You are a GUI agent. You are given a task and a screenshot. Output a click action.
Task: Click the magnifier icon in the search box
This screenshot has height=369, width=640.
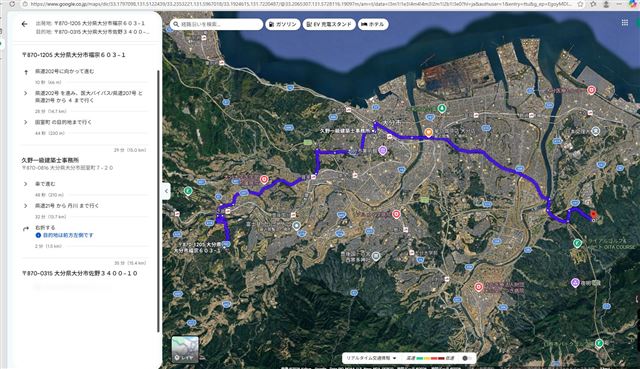click(x=176, y=24)
